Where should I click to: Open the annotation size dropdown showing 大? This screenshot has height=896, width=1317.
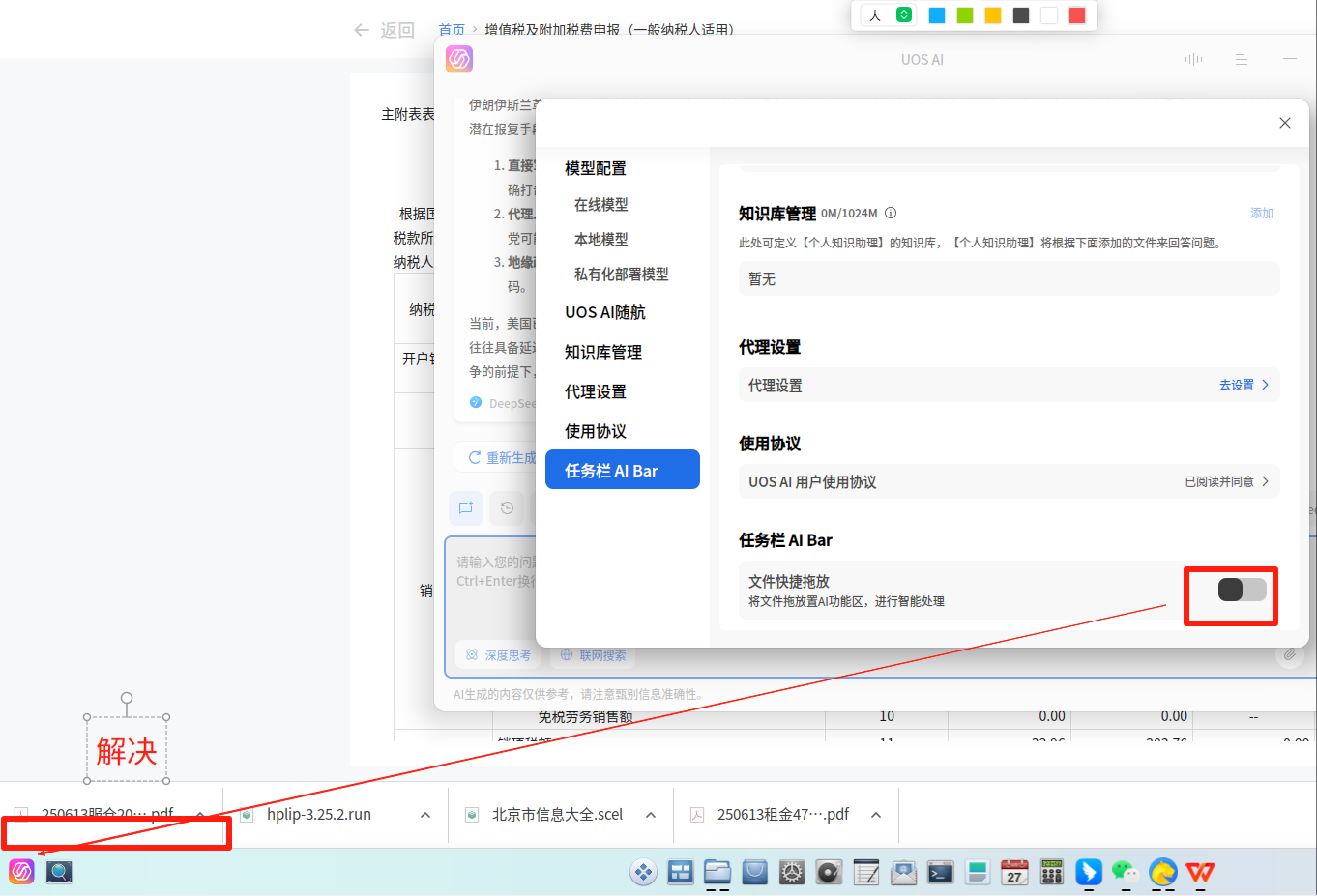(890, 15)
